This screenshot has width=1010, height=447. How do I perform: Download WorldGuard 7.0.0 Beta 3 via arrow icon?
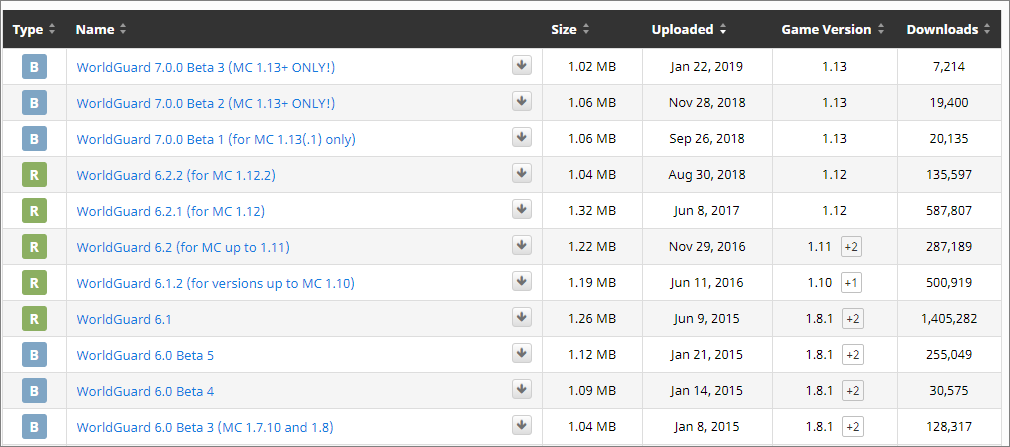[x=522, y=66]
